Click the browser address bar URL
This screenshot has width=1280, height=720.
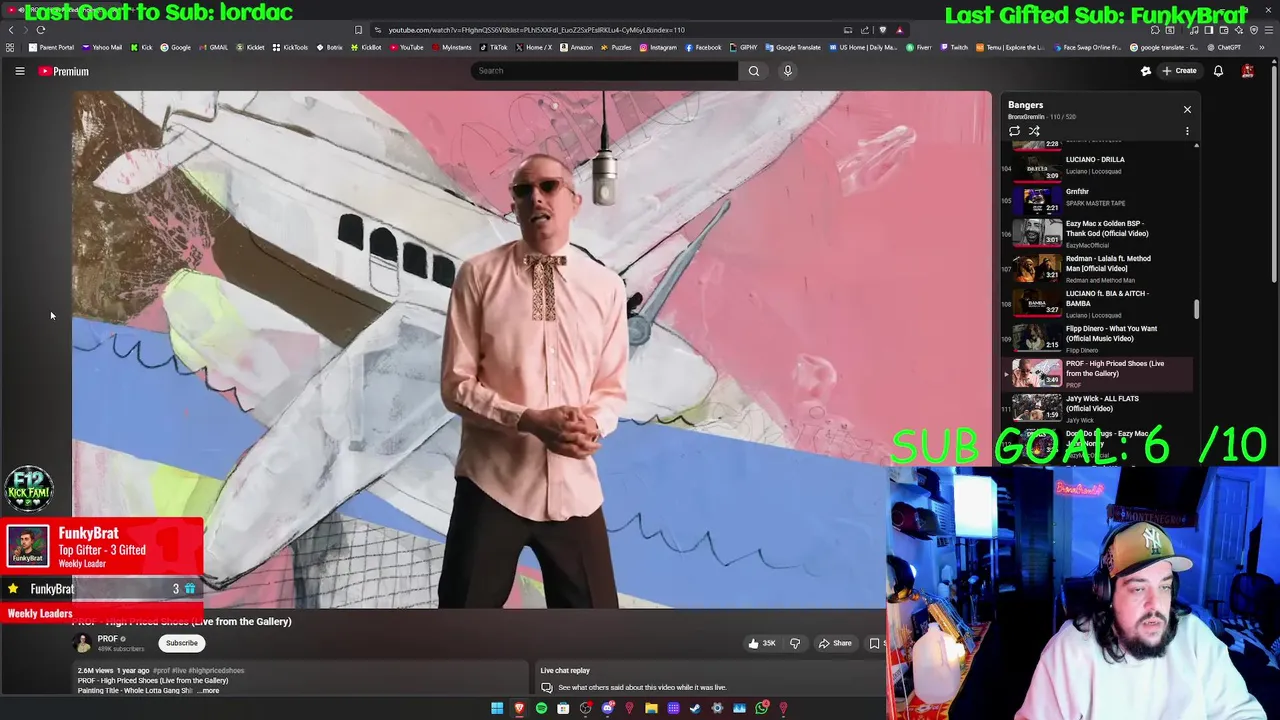pos(536,30)
